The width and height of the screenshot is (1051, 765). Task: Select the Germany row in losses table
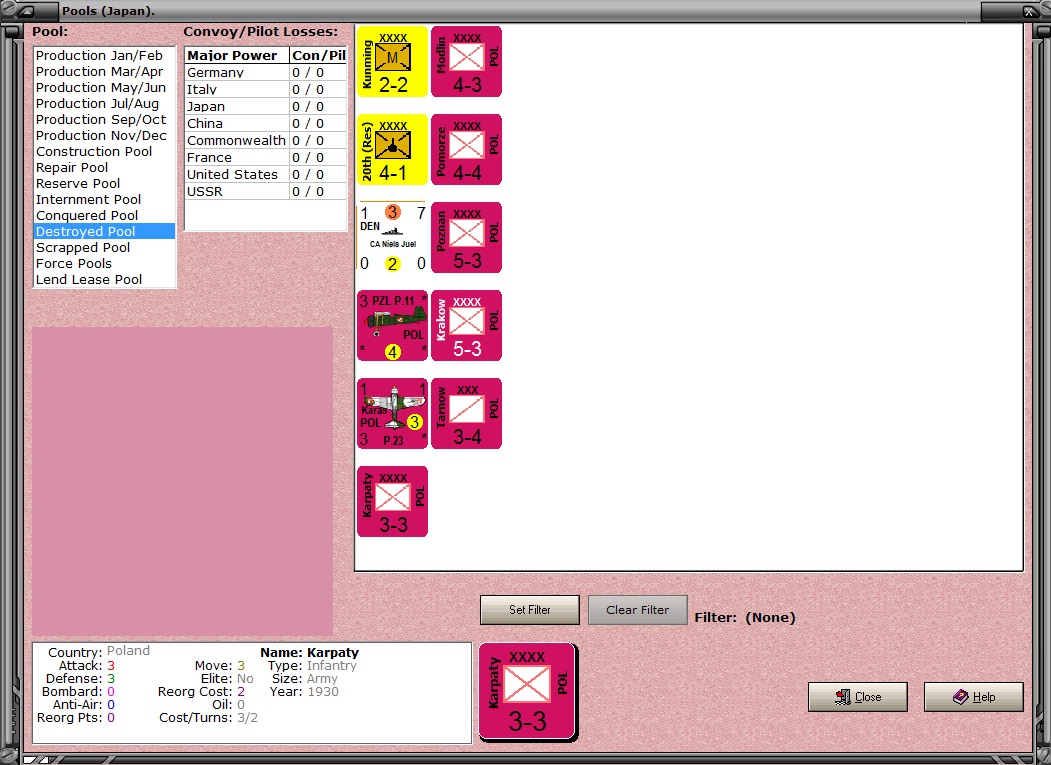(x=265, y=72)
